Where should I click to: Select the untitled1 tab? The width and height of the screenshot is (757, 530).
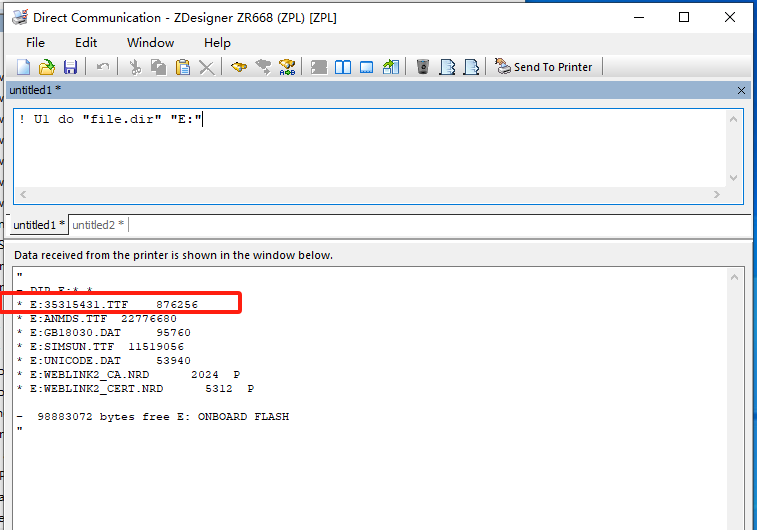39,225
